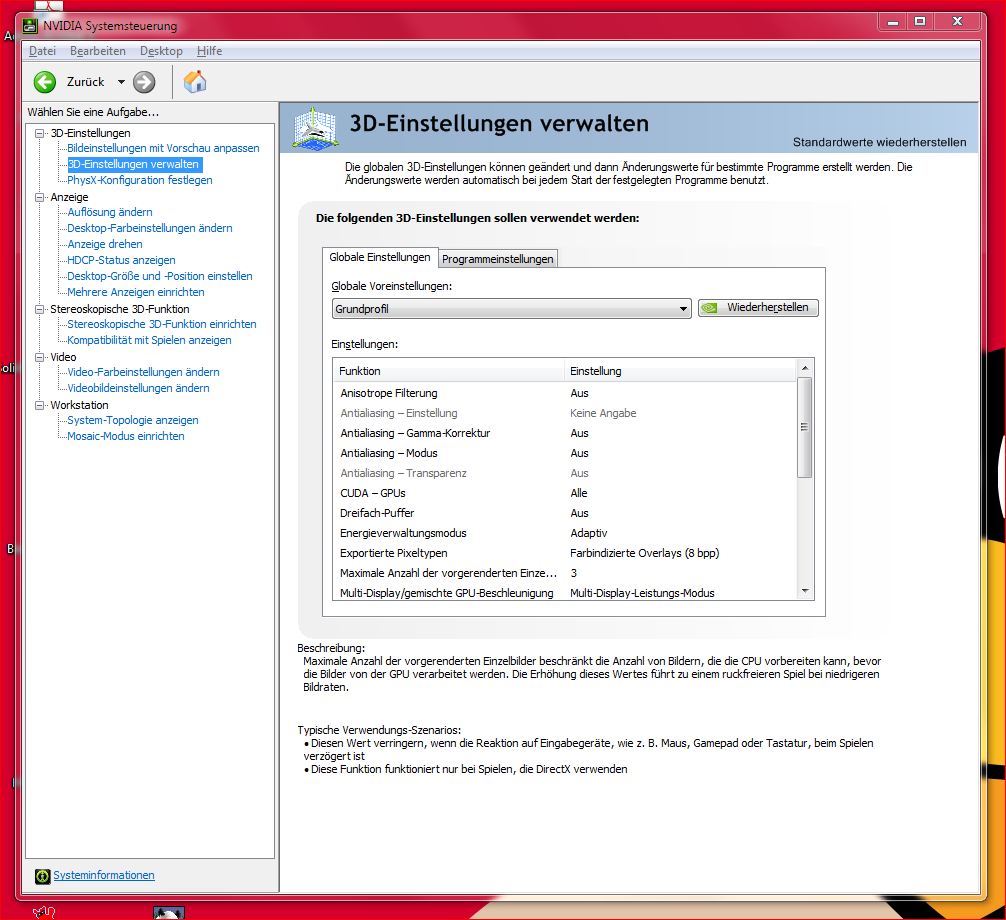Screen dimensions: 1006x920
Task: Click the Antialiasing – Einstellung greyed row
Action: (x=565, y=413)
